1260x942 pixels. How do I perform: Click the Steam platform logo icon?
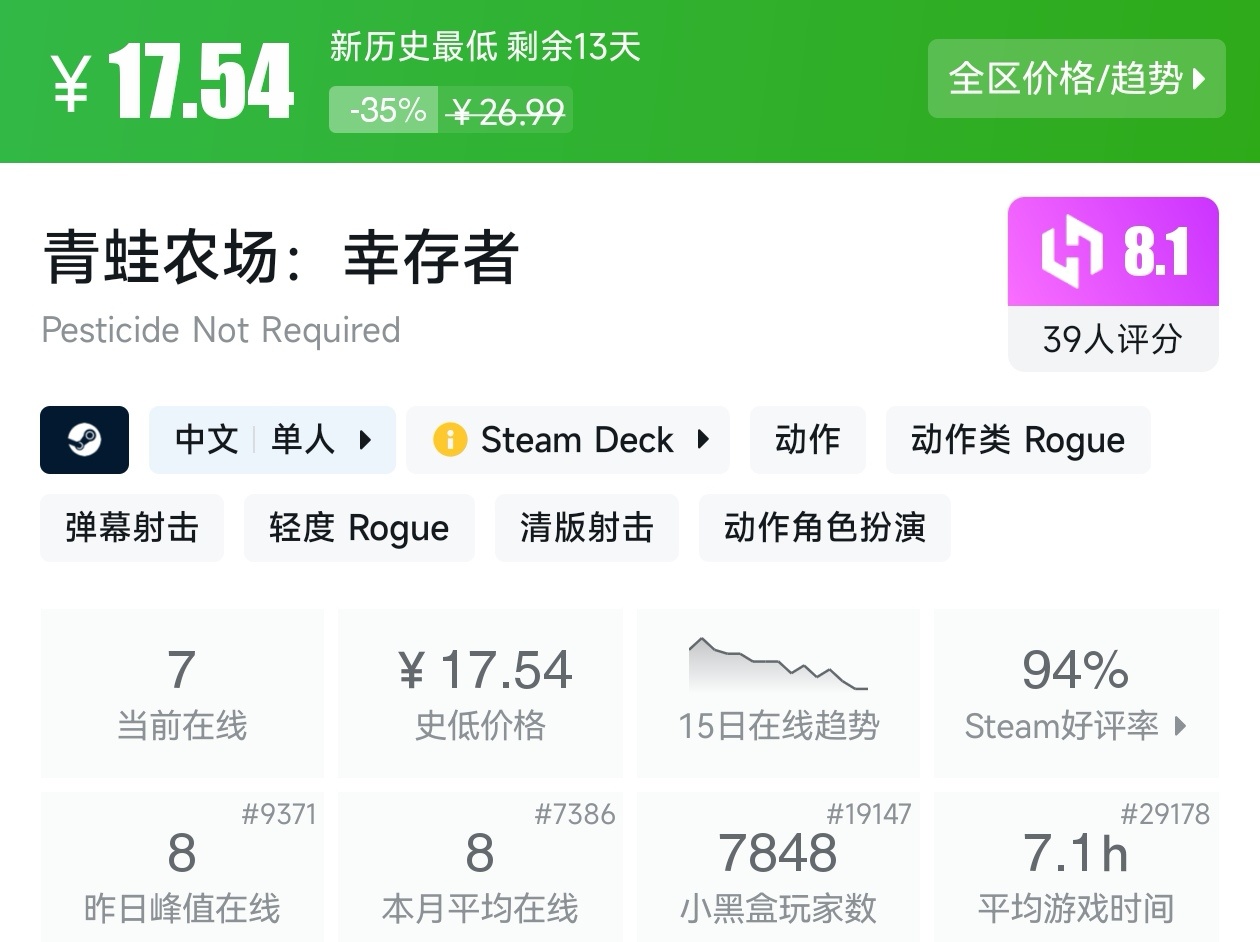pyautogui.click(x=84, y=440)
